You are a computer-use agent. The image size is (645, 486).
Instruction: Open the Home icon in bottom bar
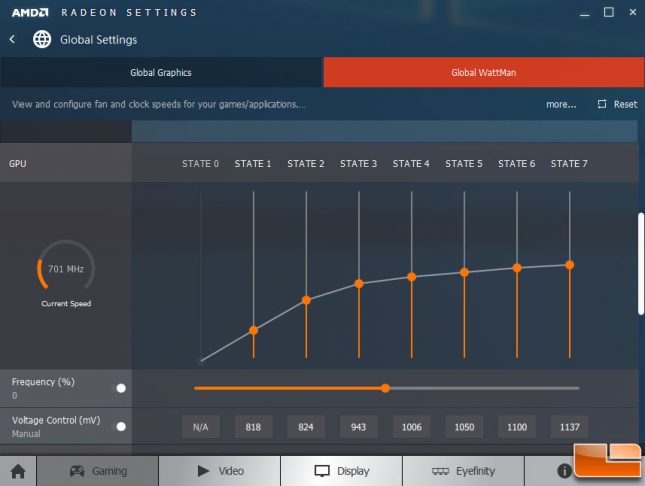click(18, 471)
